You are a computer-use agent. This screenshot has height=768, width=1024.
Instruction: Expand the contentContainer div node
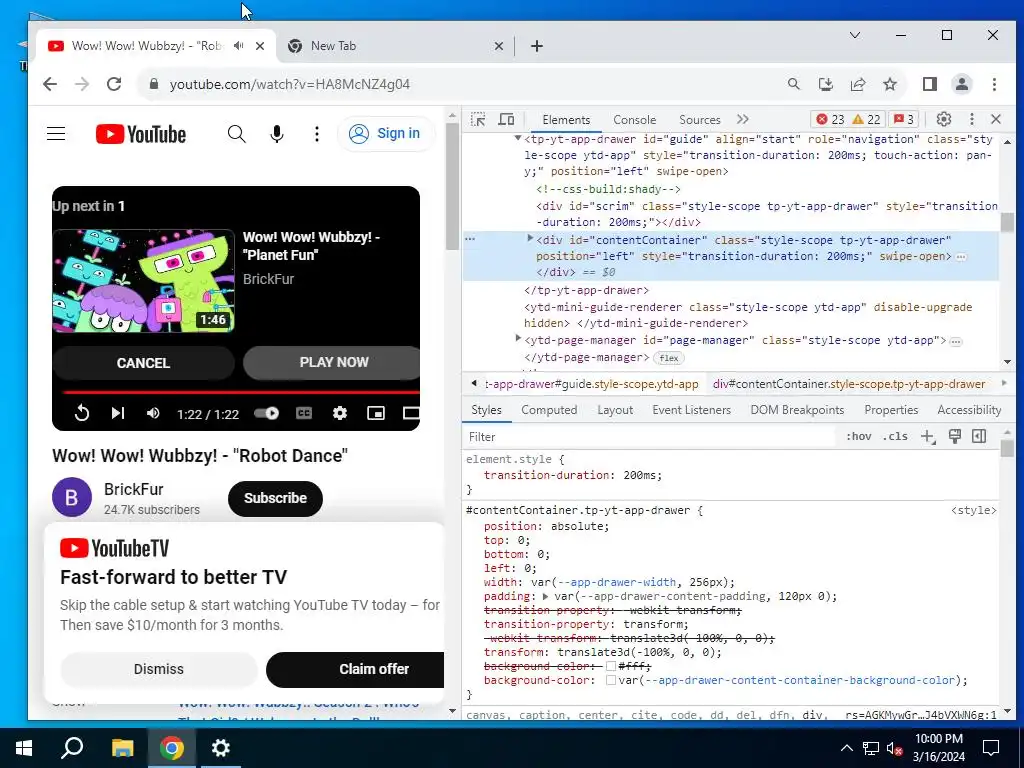point(530,238)
